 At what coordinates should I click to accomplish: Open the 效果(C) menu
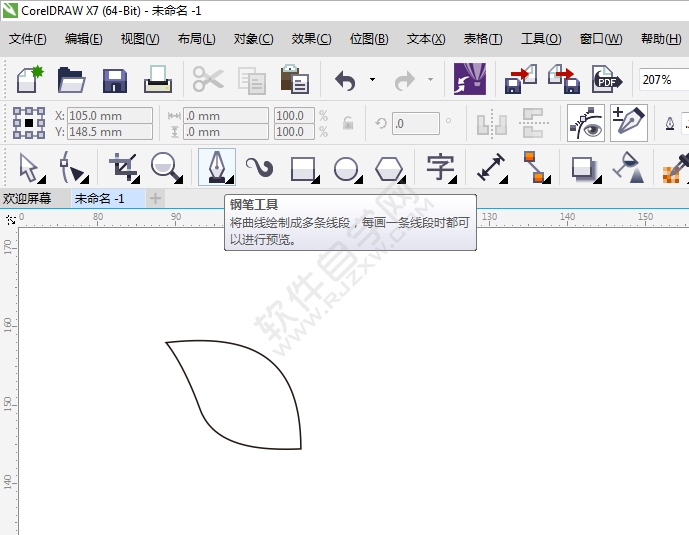pyautogui.click(x=311, y=39)
